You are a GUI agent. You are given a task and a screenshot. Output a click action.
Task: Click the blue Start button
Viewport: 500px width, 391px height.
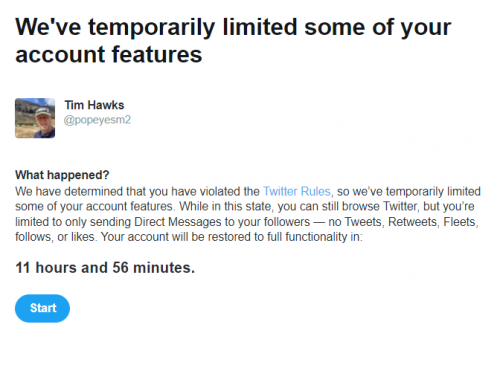42,308
